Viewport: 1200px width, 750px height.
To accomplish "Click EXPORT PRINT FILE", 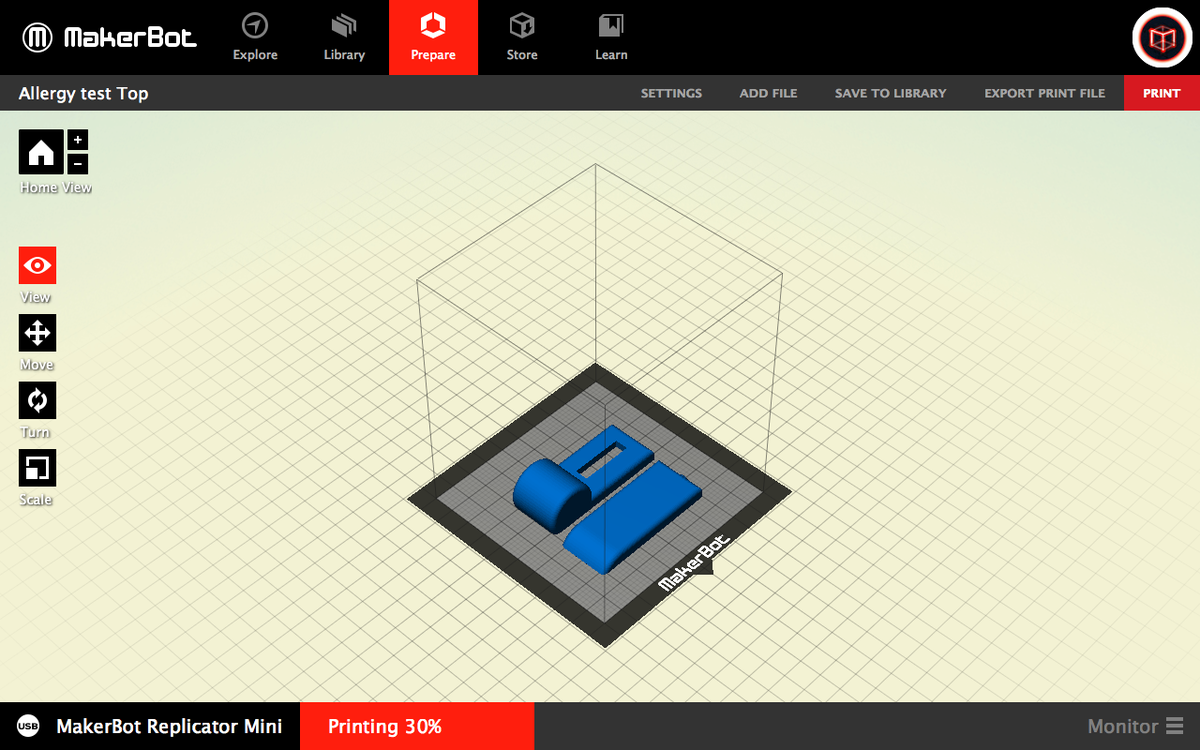I will [1045, 93].
